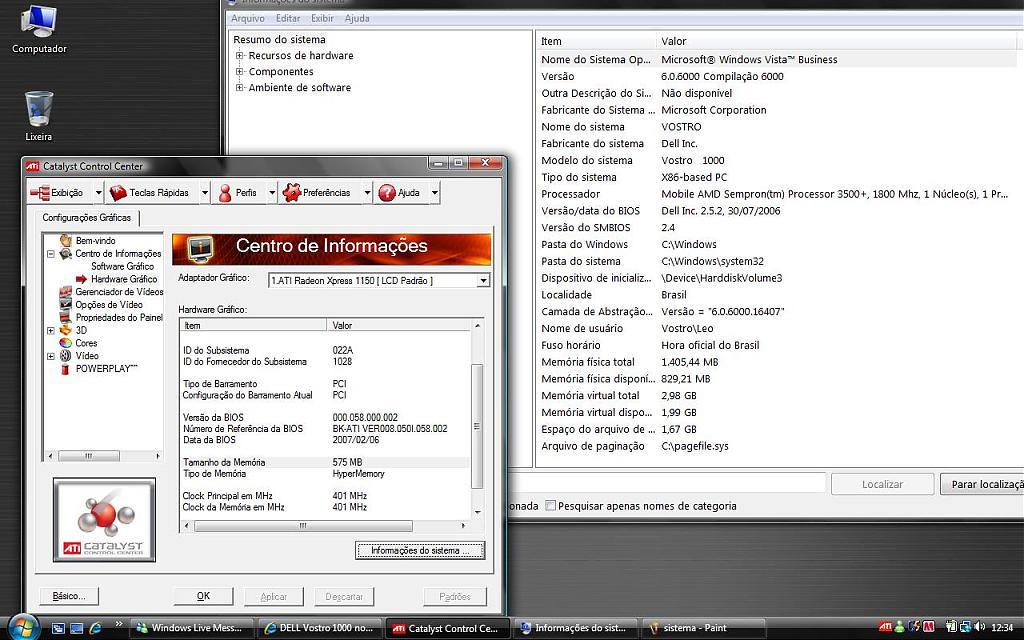Open the Editar menu
Image resolution: width=1024 pixels, height=640 pixels.
(x=288, y=18)
